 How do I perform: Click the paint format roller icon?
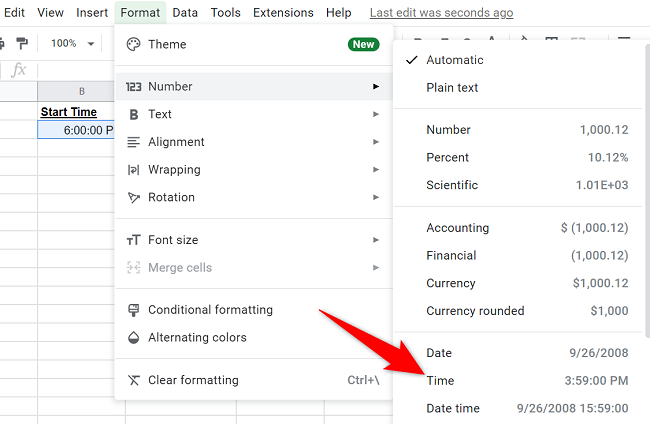22,44
